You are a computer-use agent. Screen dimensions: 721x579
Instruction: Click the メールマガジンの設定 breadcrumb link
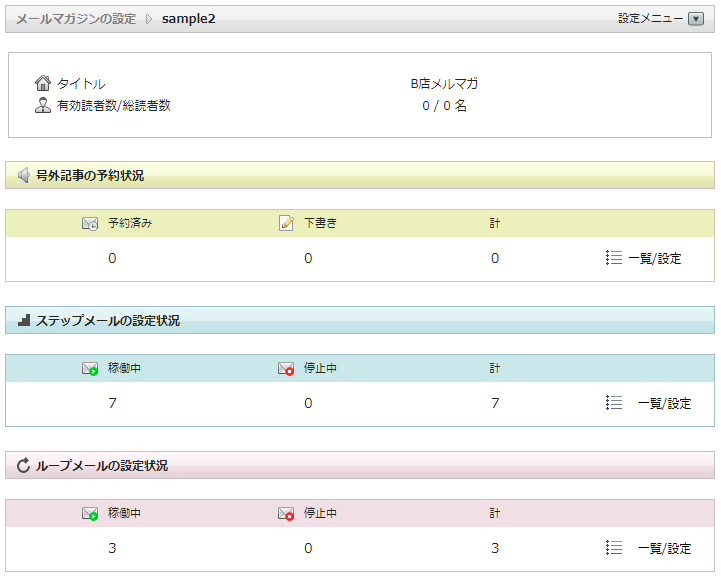coord(76,19)
